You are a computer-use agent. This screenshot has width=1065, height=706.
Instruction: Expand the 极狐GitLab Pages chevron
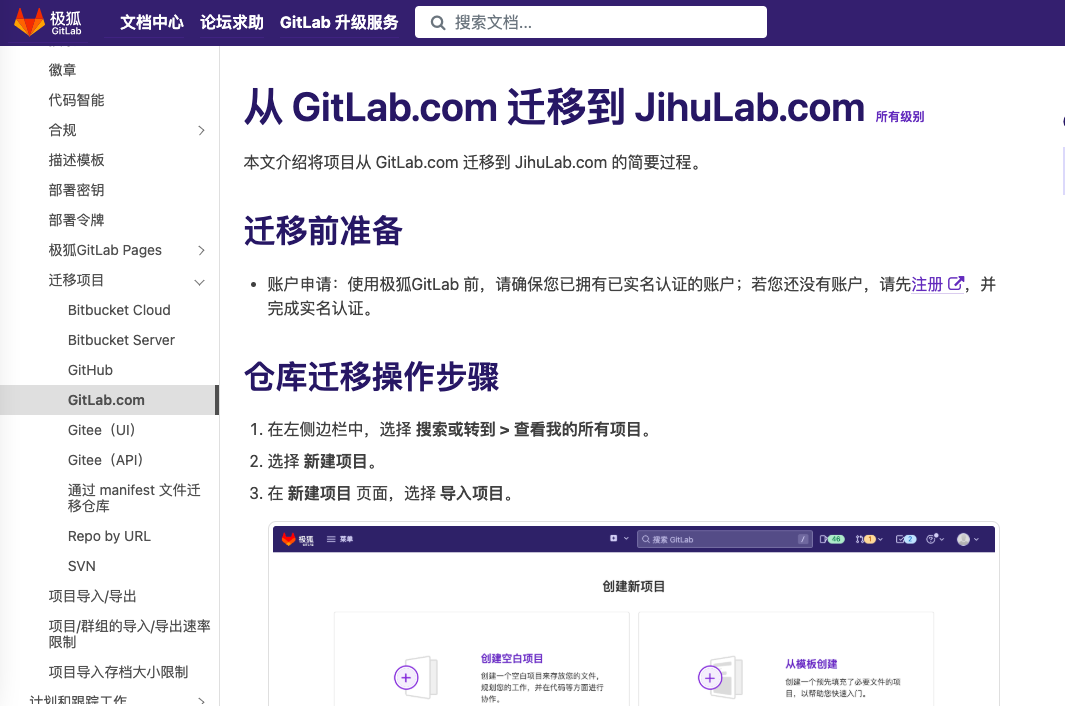201,251
